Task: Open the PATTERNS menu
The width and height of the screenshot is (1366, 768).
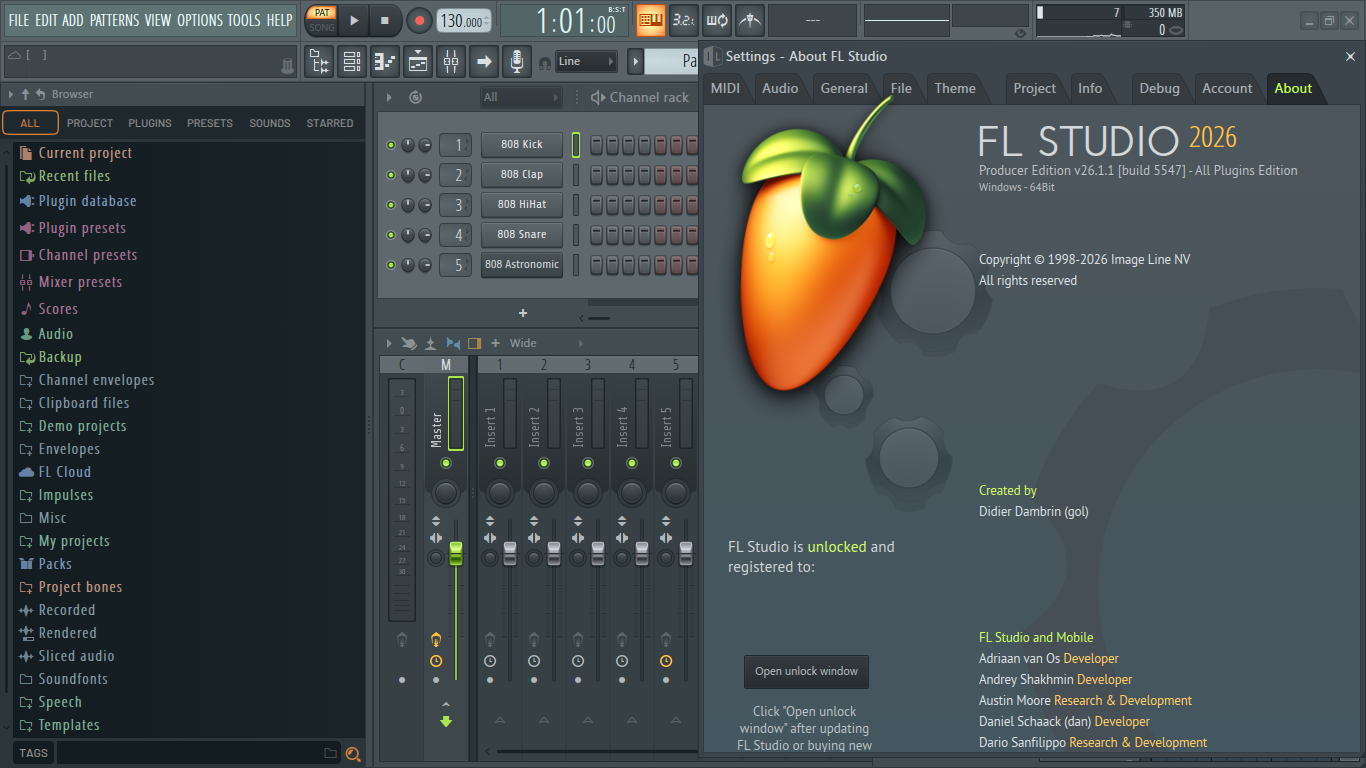Action: click(x=116, y=20)
